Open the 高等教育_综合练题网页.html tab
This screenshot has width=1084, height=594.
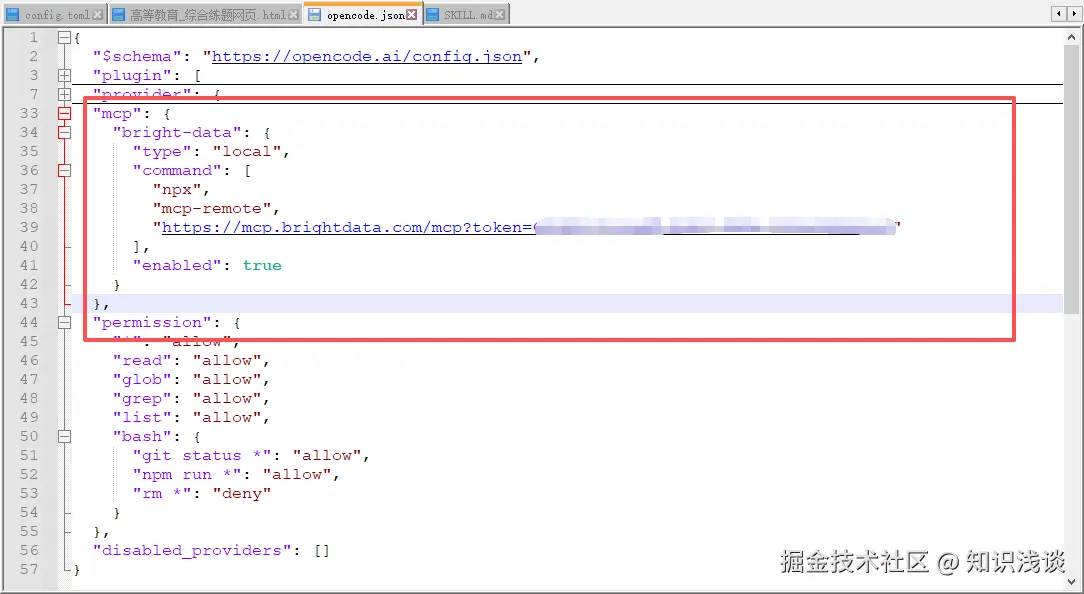click(x=205, y=15)
